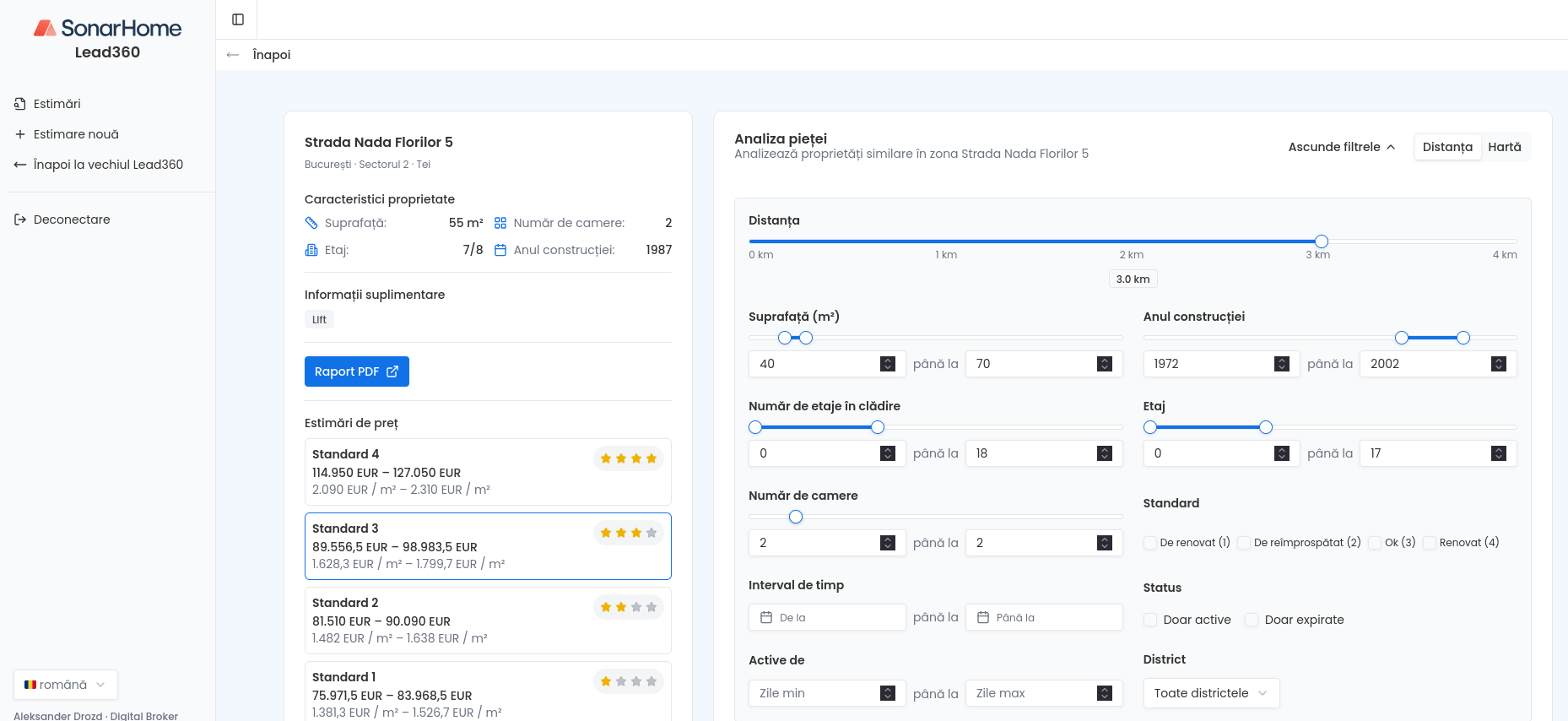The image size is (1568, 721).
Task: Open the română language selector
Action: [x=65, y=685]
